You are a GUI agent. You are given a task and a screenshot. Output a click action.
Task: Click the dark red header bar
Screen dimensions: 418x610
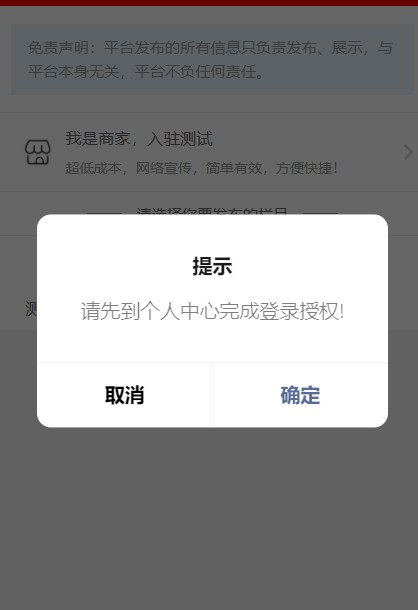point(209,3)
